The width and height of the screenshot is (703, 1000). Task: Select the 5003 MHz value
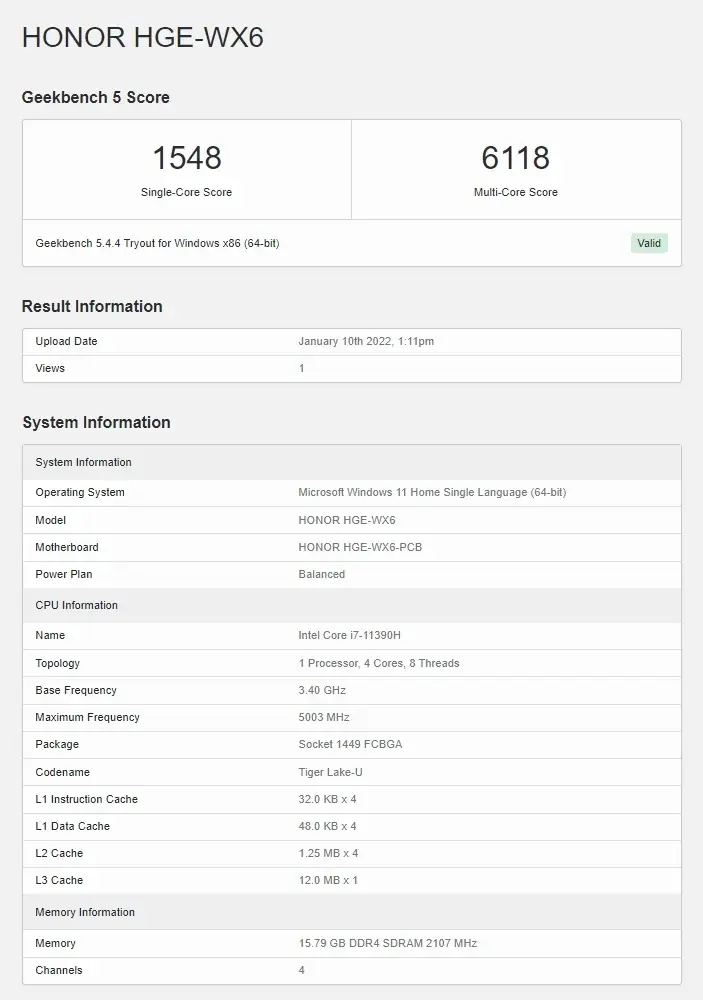click(x=324, y=717)
